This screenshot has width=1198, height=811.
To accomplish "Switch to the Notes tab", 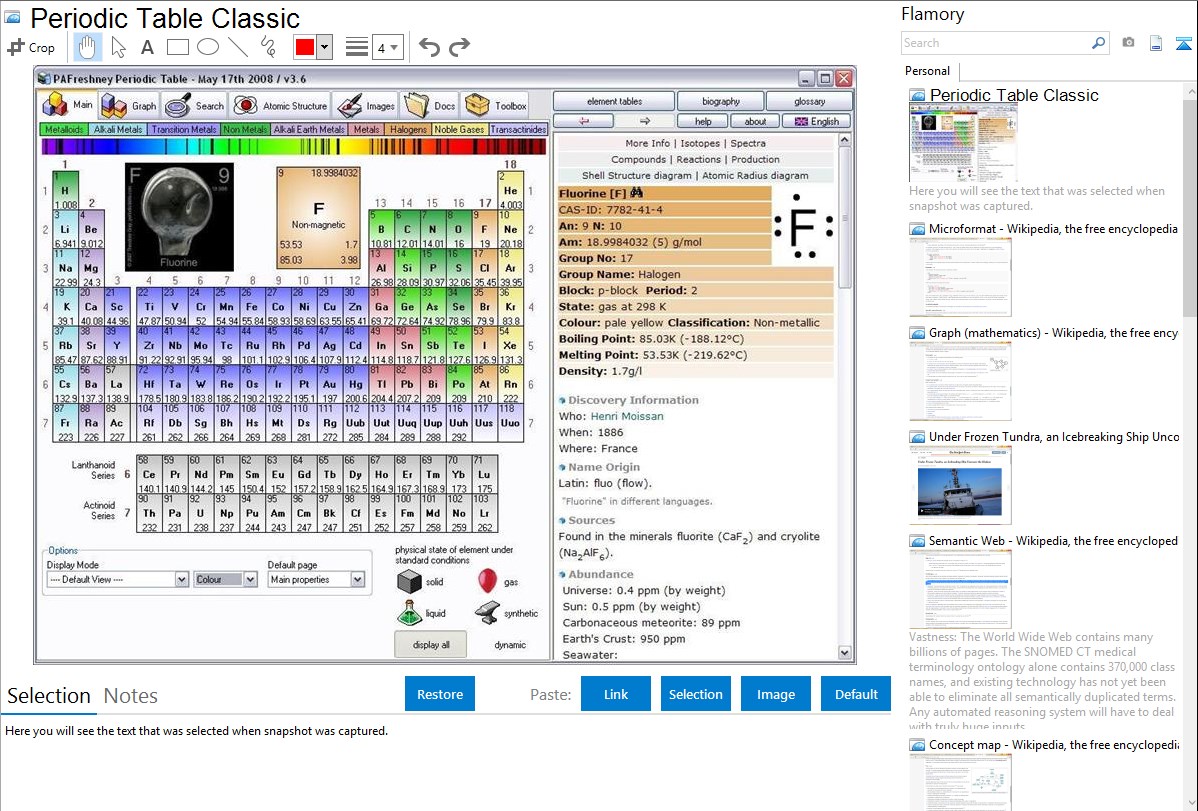I will pyautogui.click(x=131, y=696).
